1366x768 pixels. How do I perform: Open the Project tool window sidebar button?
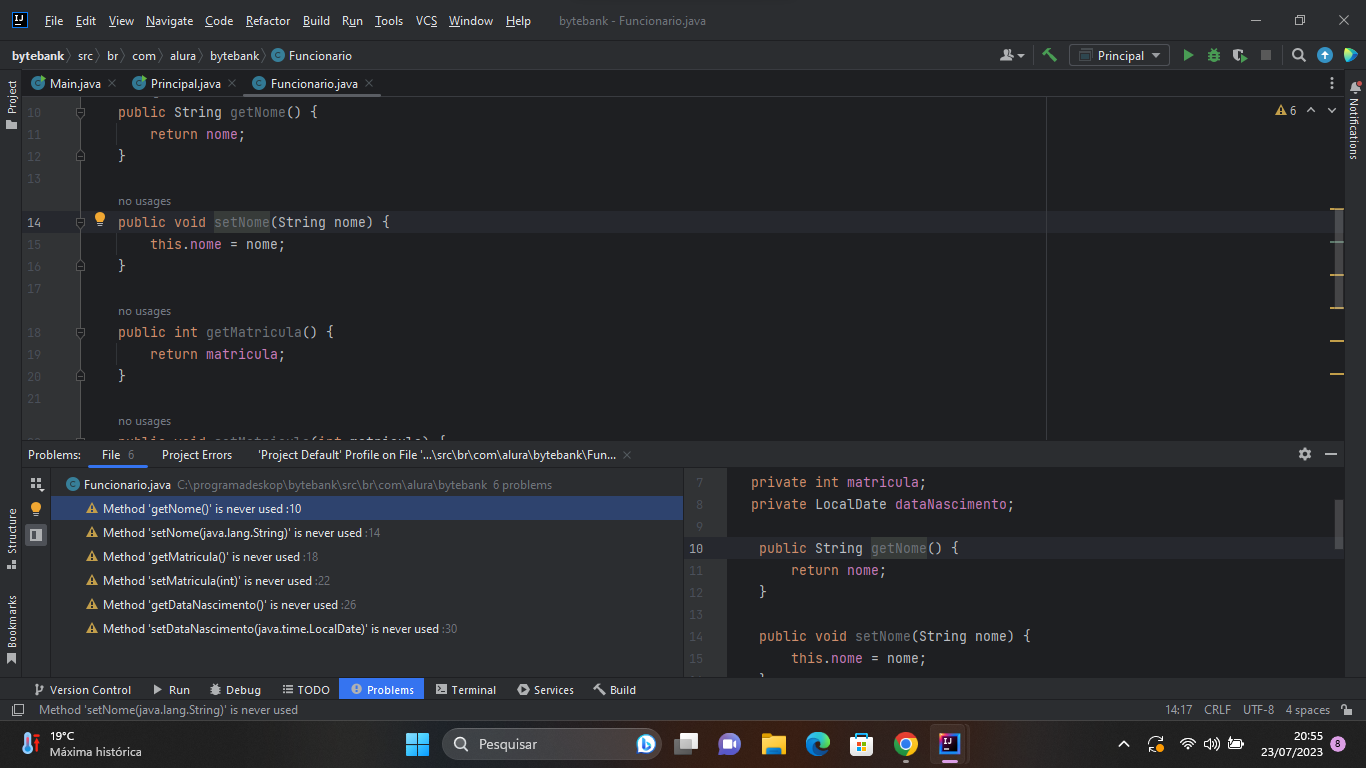(x=12, y=104)
